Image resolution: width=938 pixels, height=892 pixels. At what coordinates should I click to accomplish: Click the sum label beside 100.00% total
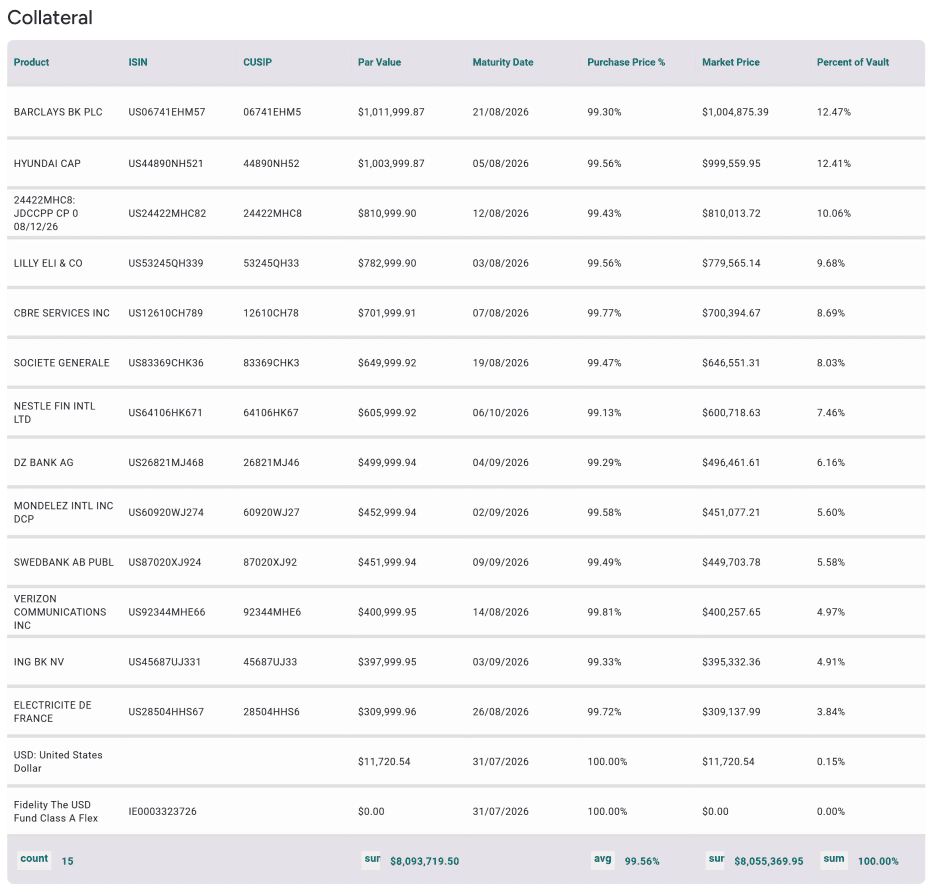click(834, 860)
